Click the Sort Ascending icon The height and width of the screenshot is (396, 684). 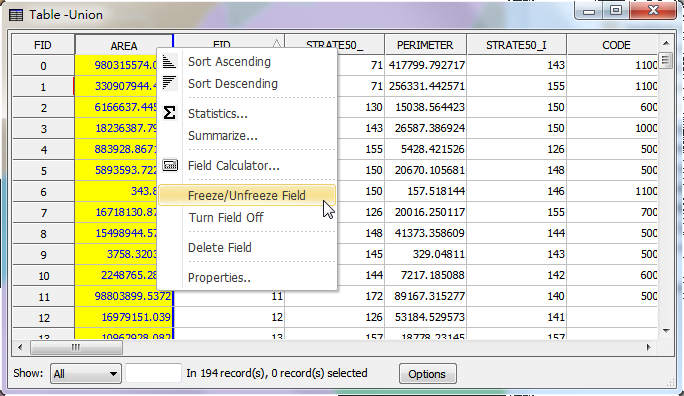[x=169, y=62]
